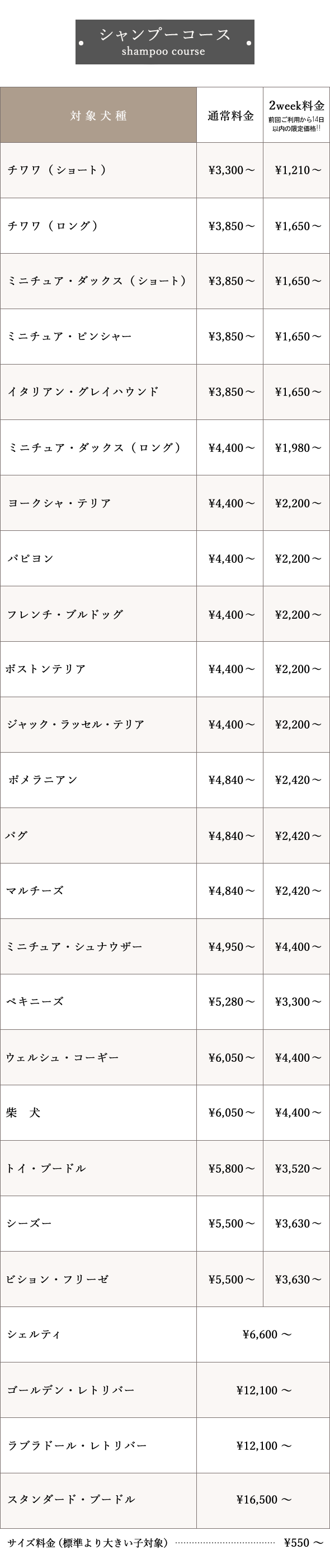
Task: Click ¥1,210 price for チワワ（ショート）
Action: tap(298, 170)
